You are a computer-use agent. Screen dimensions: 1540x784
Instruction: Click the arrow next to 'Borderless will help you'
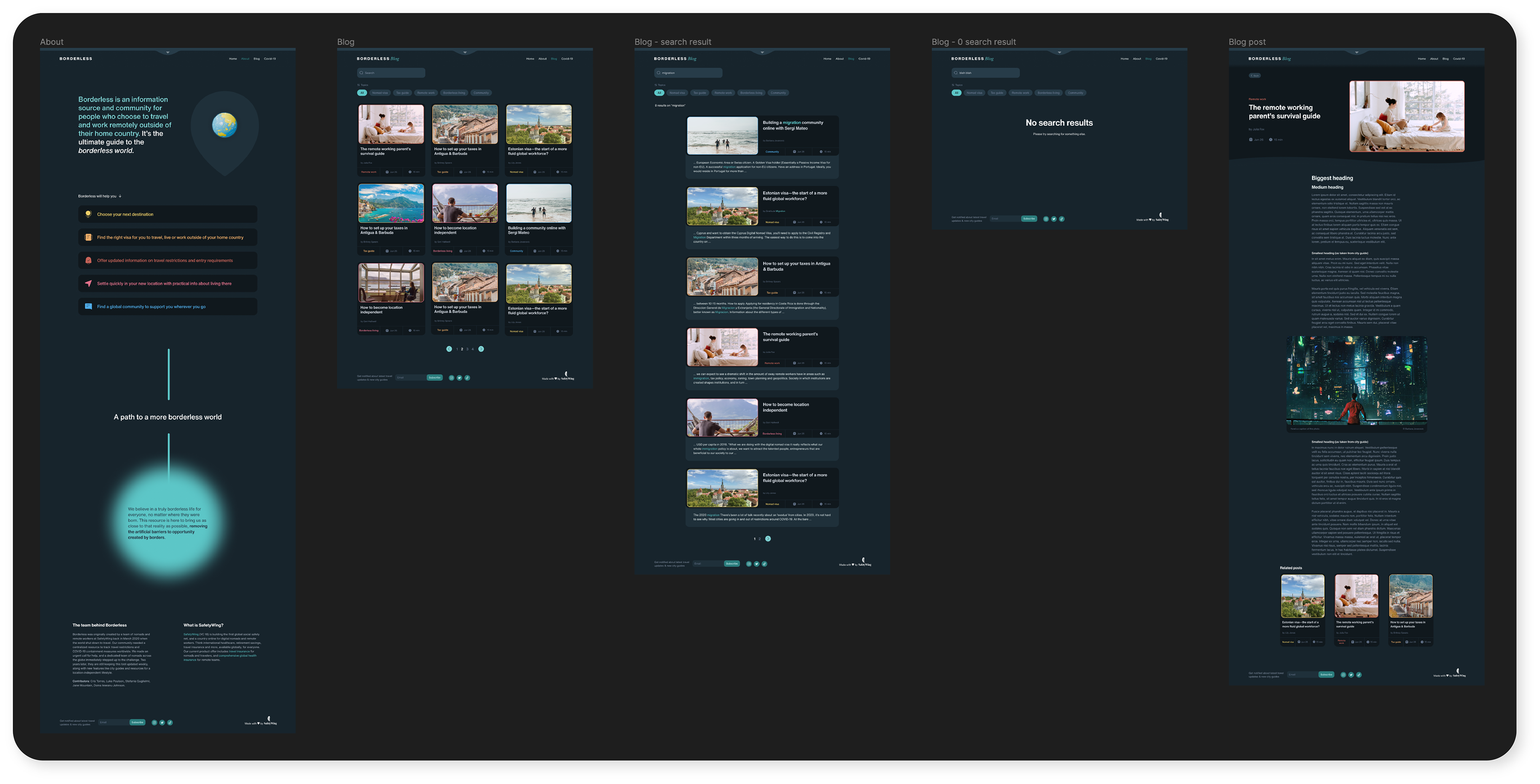pyautogui.click(x=120, y=196)
